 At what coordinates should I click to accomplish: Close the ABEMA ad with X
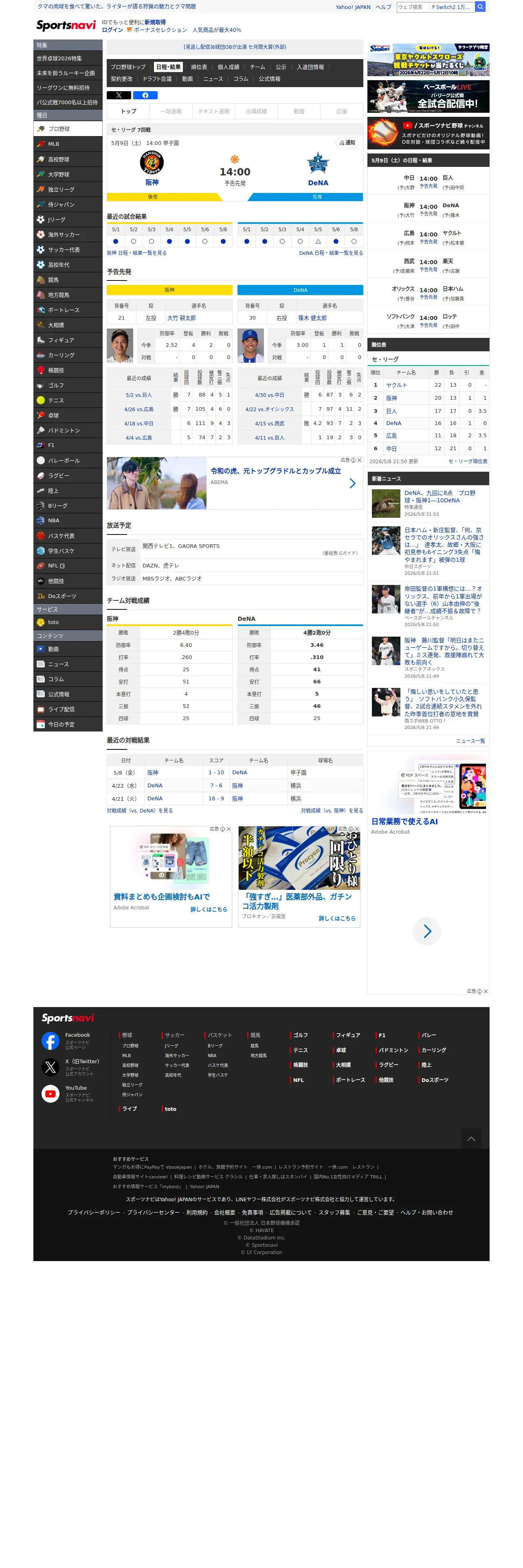(x=359, y=460)
